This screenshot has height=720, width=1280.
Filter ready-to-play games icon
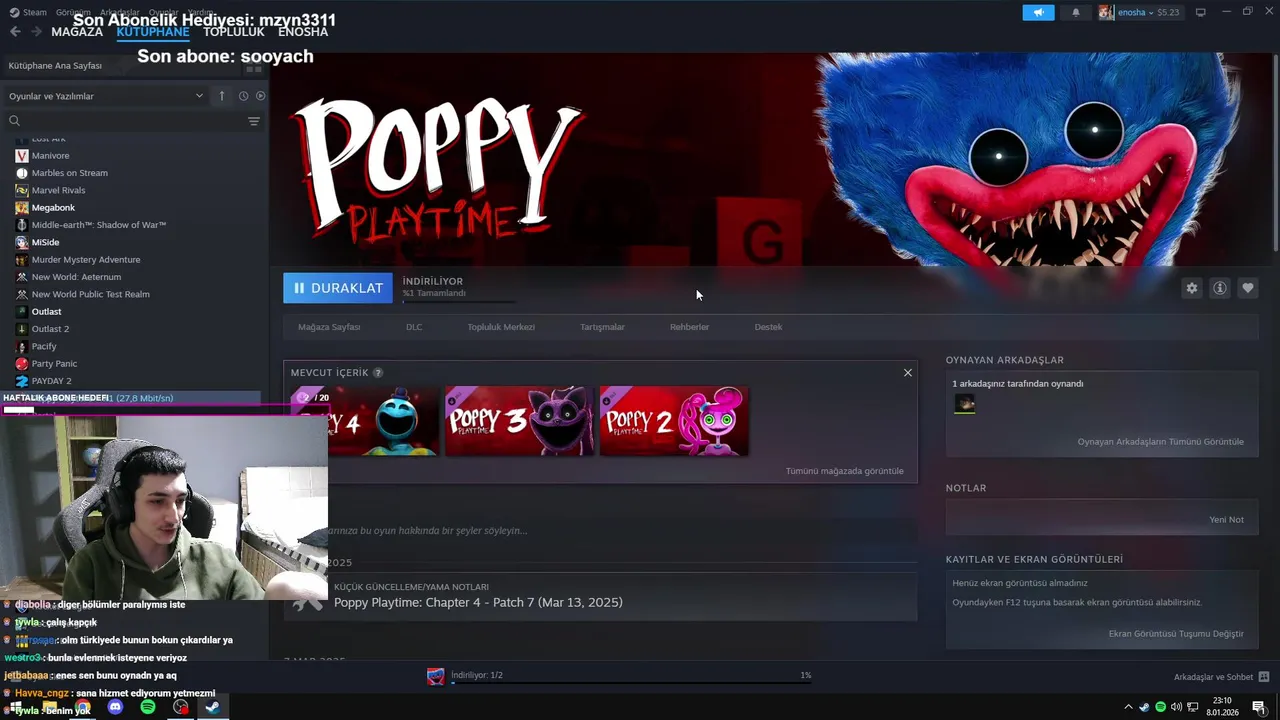260,96
